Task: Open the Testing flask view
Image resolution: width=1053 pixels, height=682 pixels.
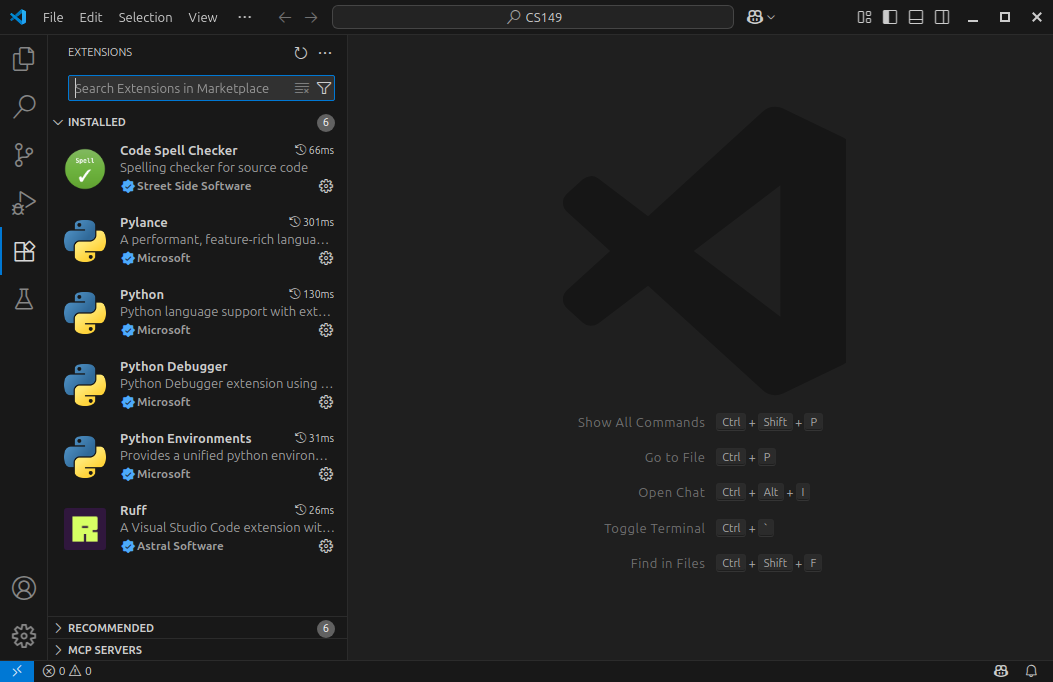Action: 23,299
